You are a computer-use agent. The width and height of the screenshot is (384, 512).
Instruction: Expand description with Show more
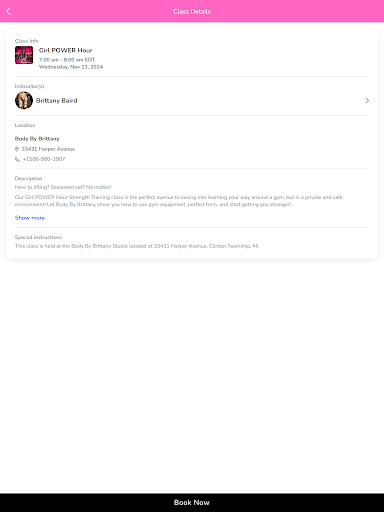30,218
